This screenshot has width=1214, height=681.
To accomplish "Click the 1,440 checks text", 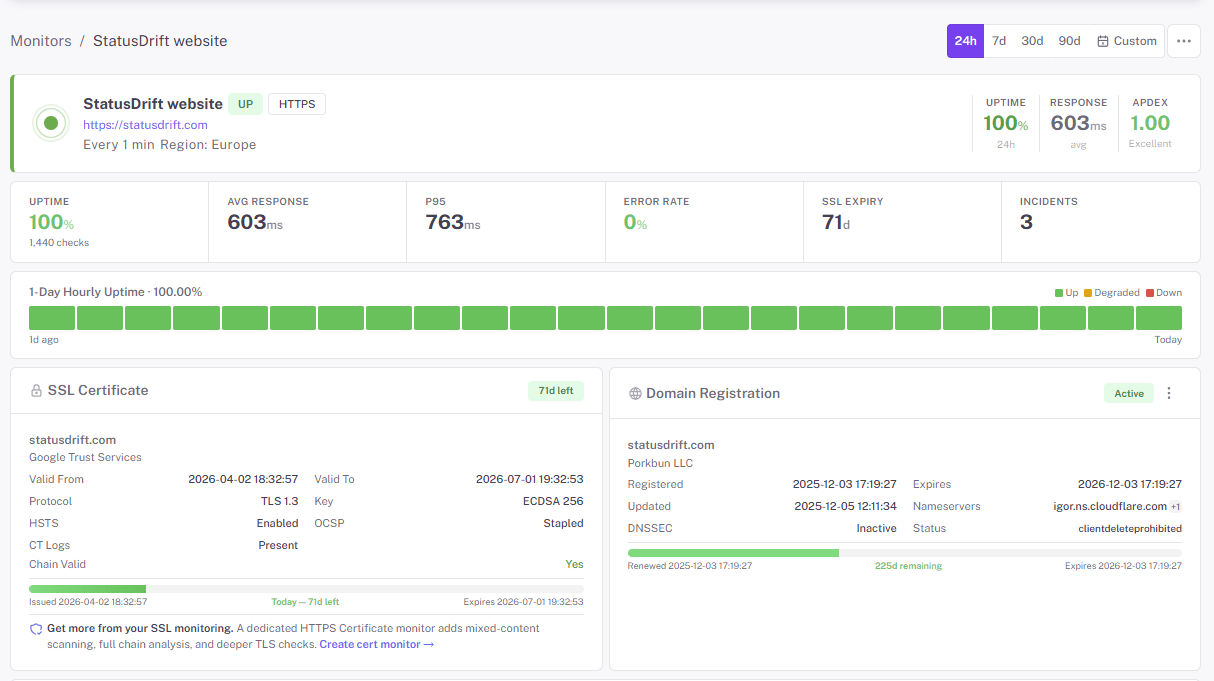I will [x=59, y=243].
